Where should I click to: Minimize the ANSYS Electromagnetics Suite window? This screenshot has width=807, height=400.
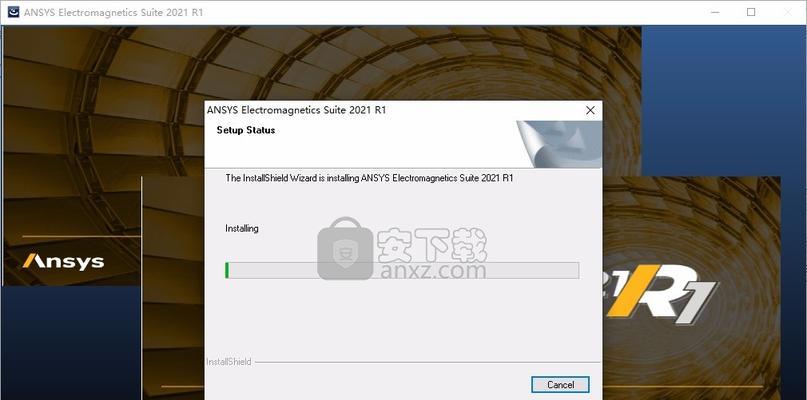(714, 12)
